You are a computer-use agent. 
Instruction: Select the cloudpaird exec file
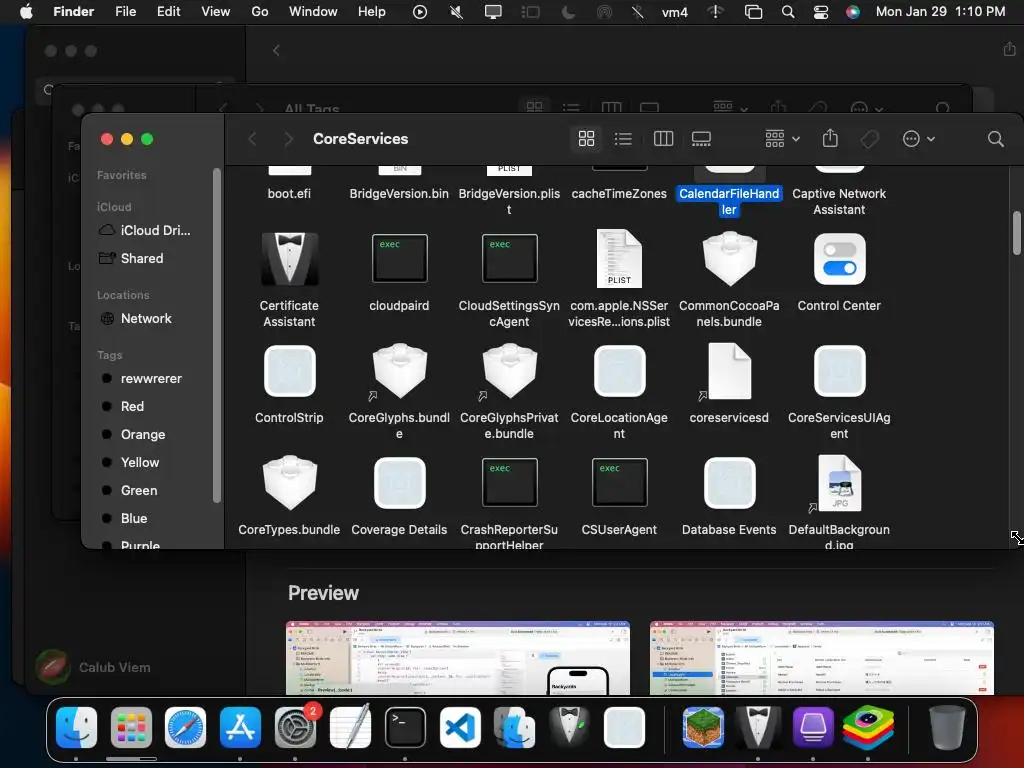[x=399, y=259]
